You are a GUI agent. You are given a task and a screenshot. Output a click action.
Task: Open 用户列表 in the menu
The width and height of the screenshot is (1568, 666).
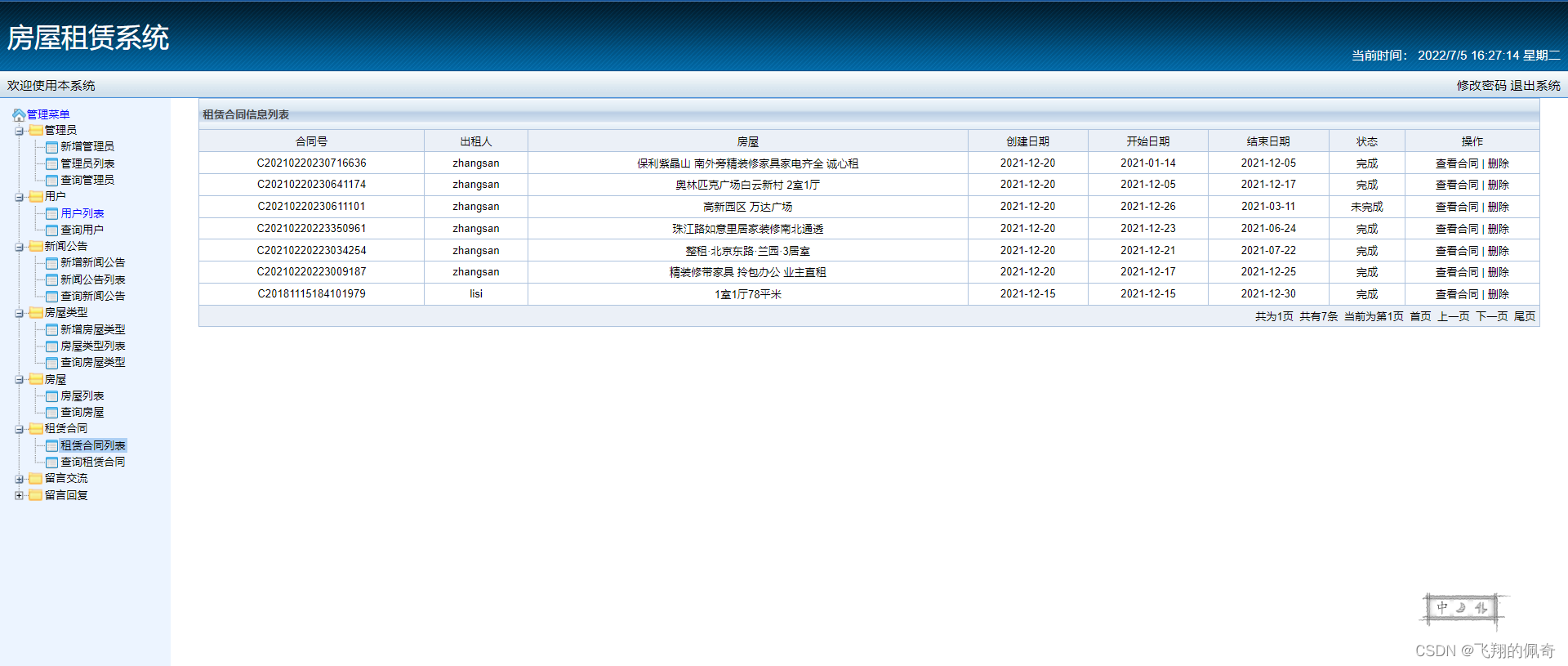coord(82,213)
